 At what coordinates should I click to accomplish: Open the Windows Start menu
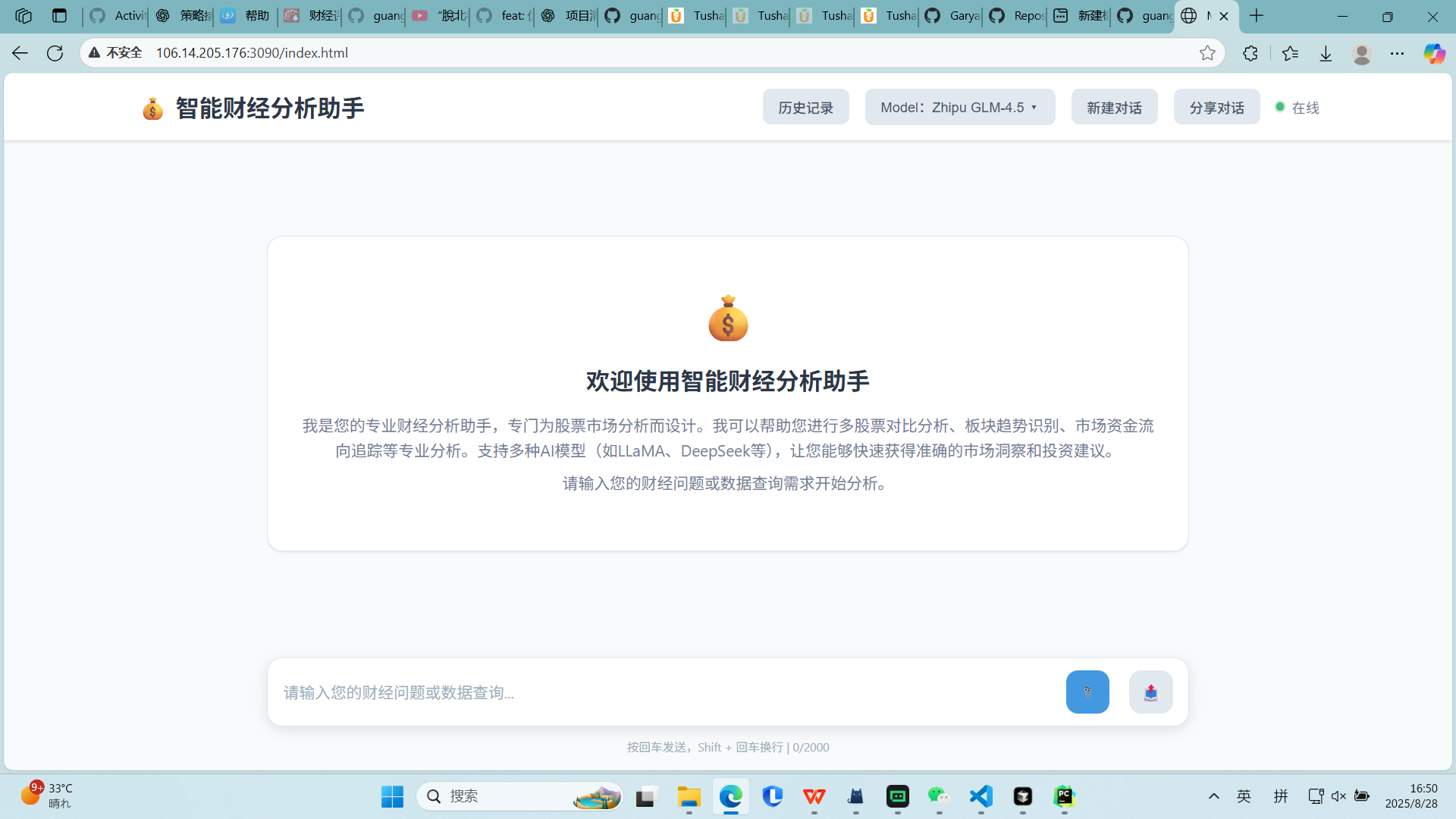click(x=392, y=796)
